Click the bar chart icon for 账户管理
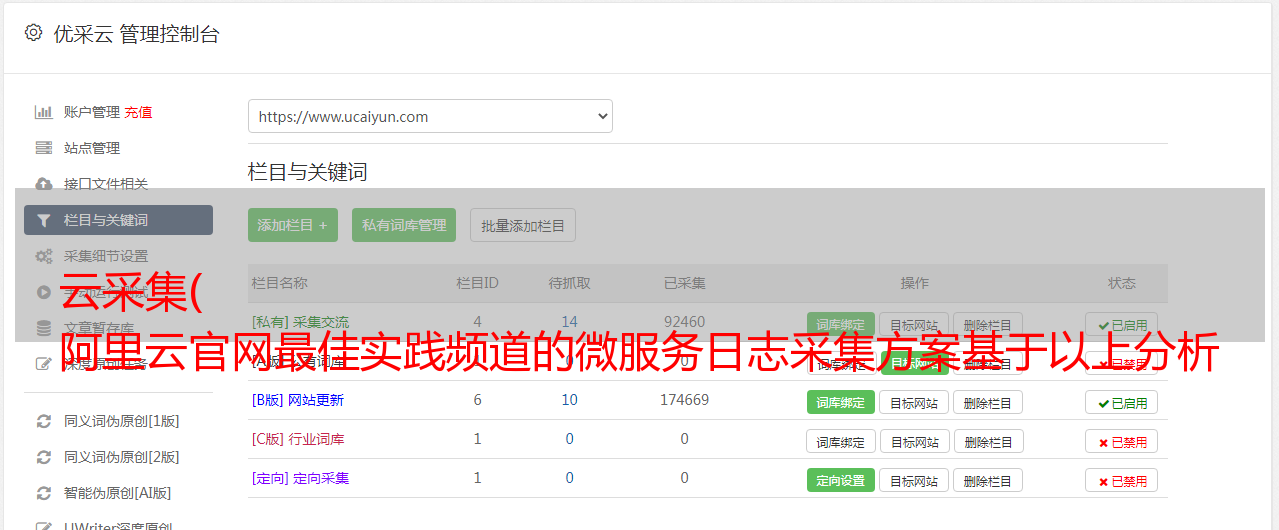 click(44, 112)
